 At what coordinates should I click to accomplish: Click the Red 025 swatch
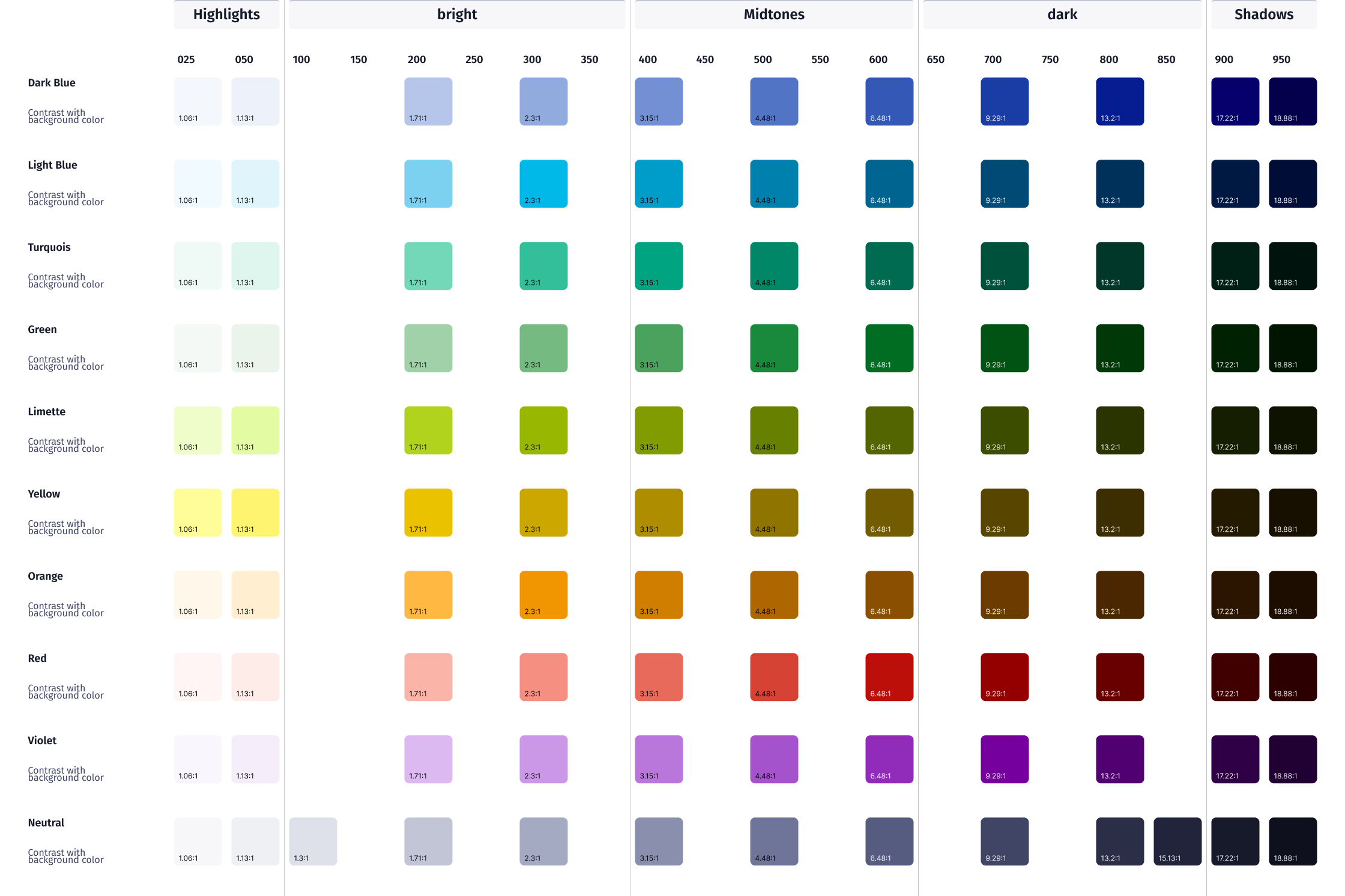click(x=197, y=677)
